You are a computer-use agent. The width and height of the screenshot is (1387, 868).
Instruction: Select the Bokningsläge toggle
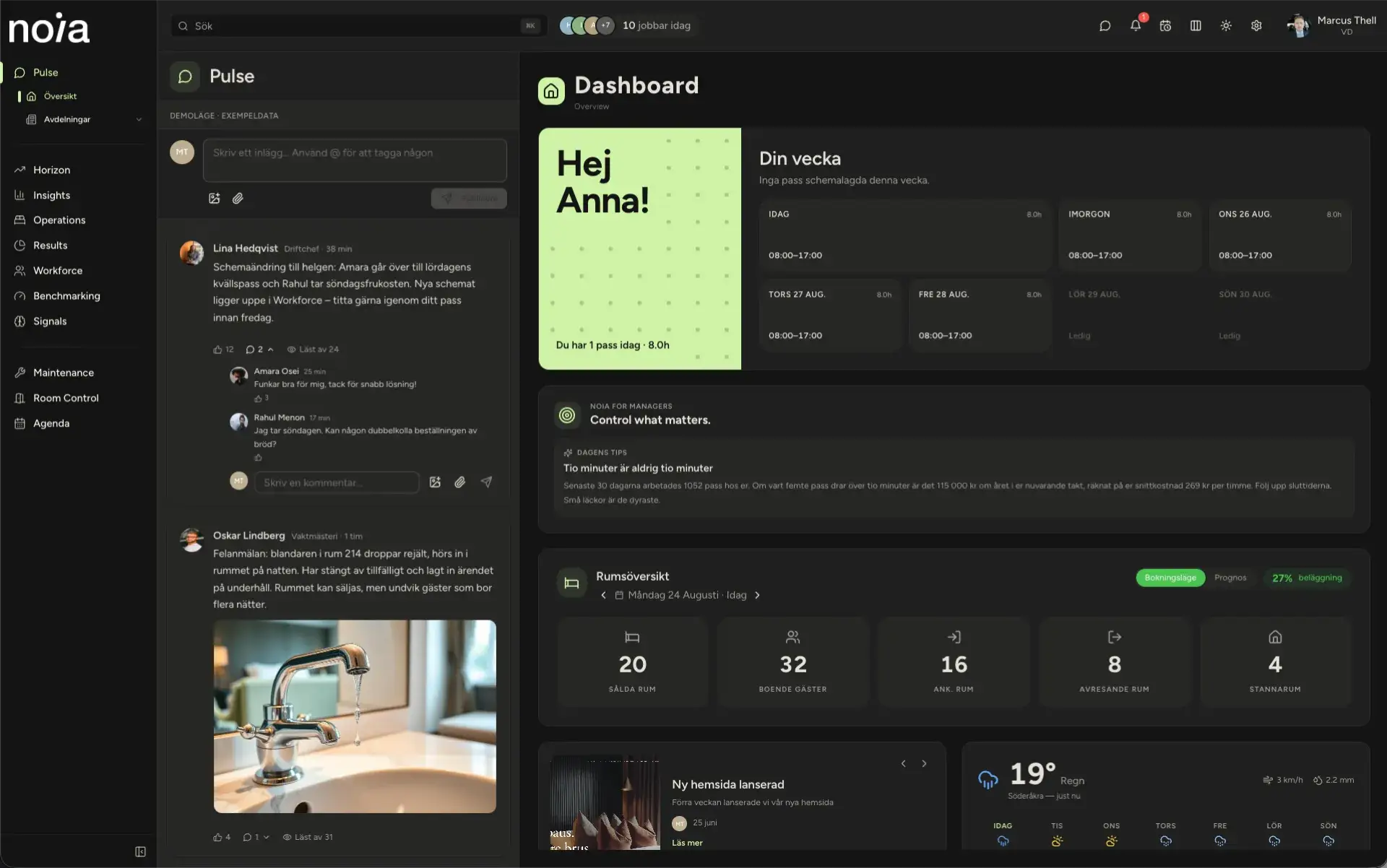click(1170, 578)
